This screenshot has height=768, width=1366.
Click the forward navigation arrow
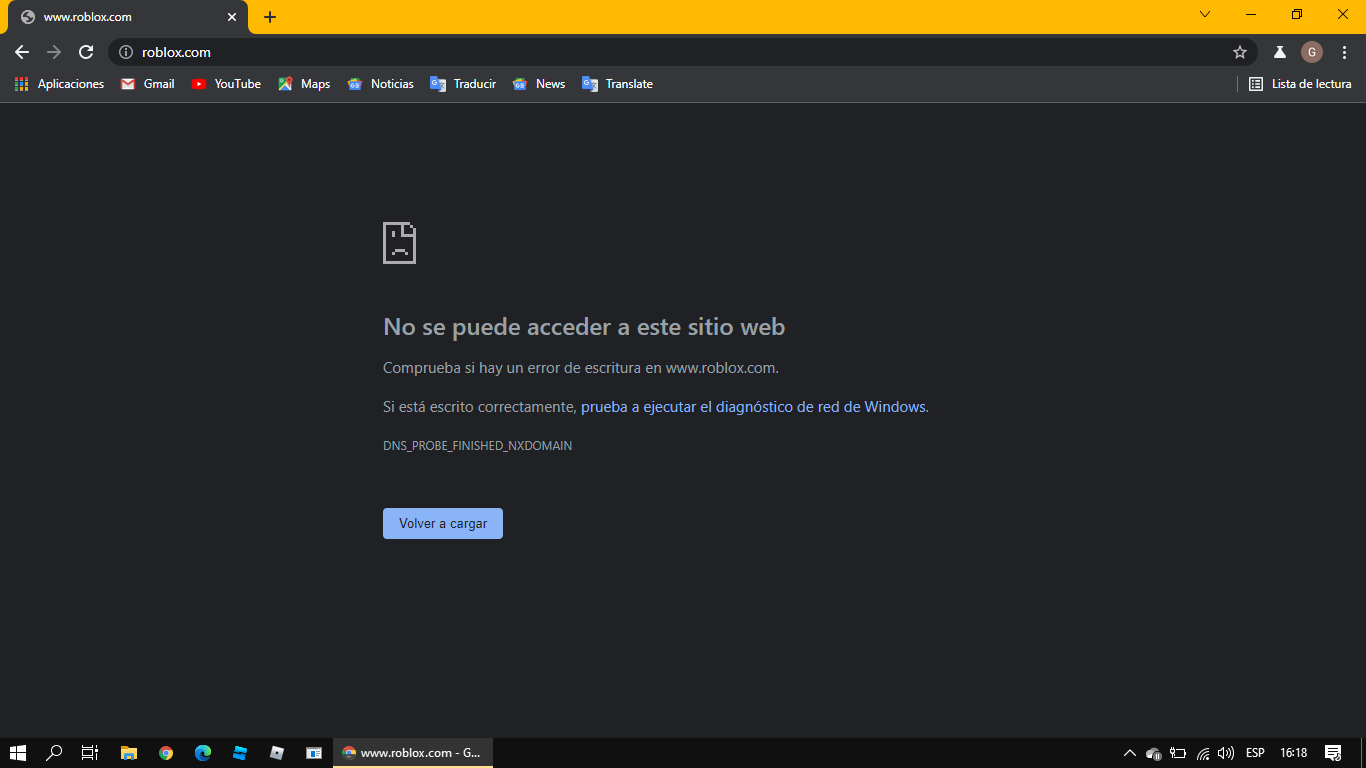point(54,52)
